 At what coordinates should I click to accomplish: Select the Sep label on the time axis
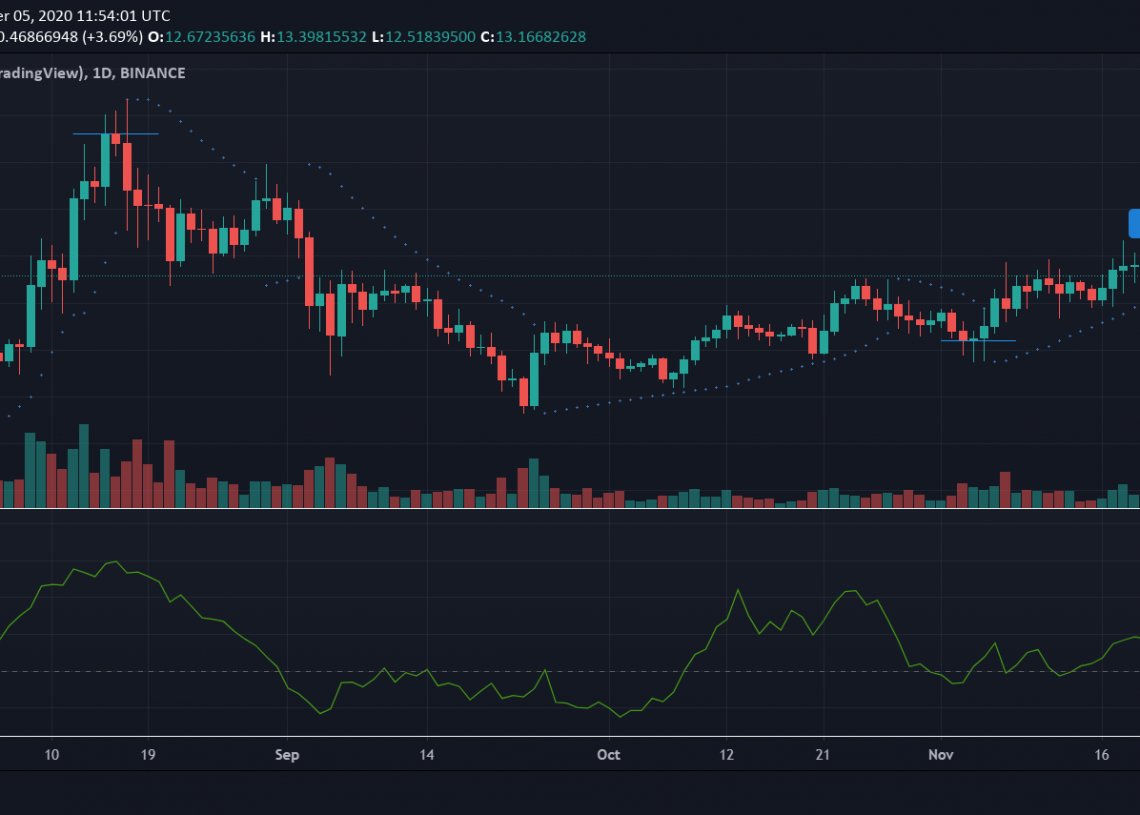pos(286,754)
